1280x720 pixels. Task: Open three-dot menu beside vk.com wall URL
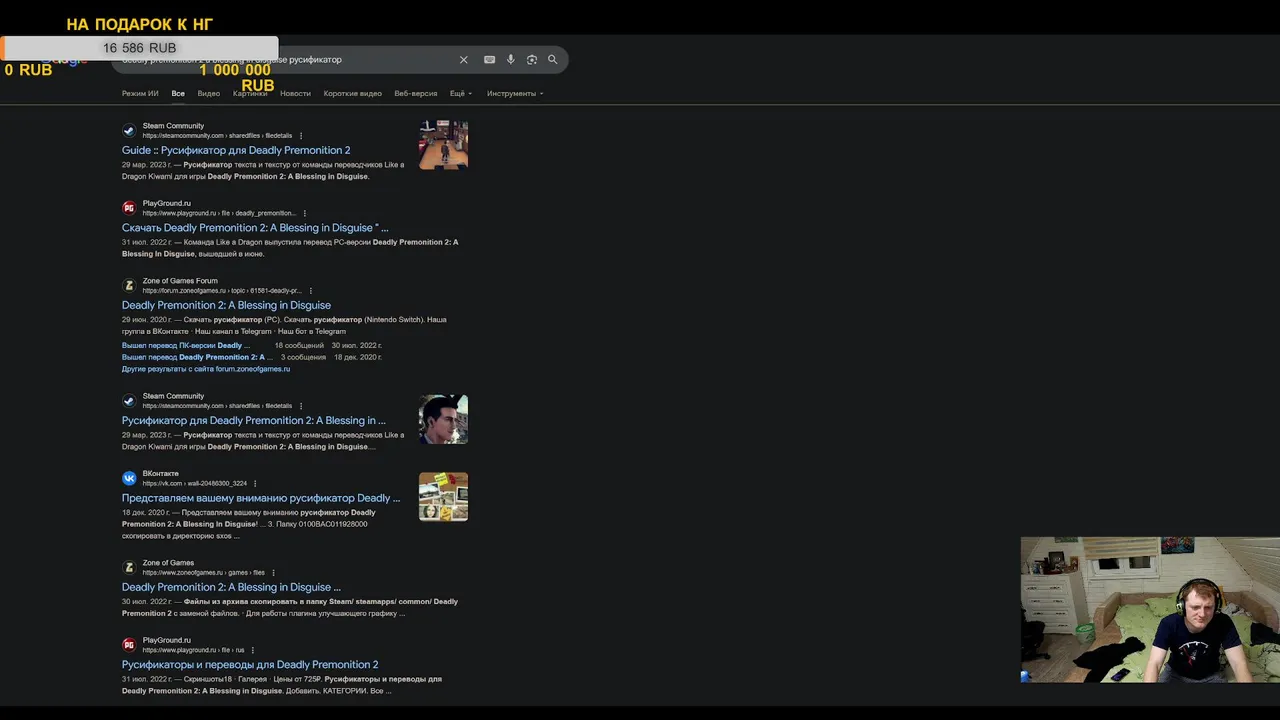coord(255,483)
